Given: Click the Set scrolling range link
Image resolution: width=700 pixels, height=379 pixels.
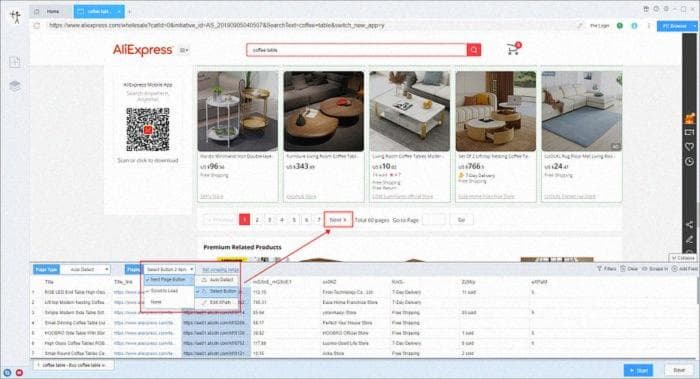Looking at the screenshot, I should coord(221,270).
